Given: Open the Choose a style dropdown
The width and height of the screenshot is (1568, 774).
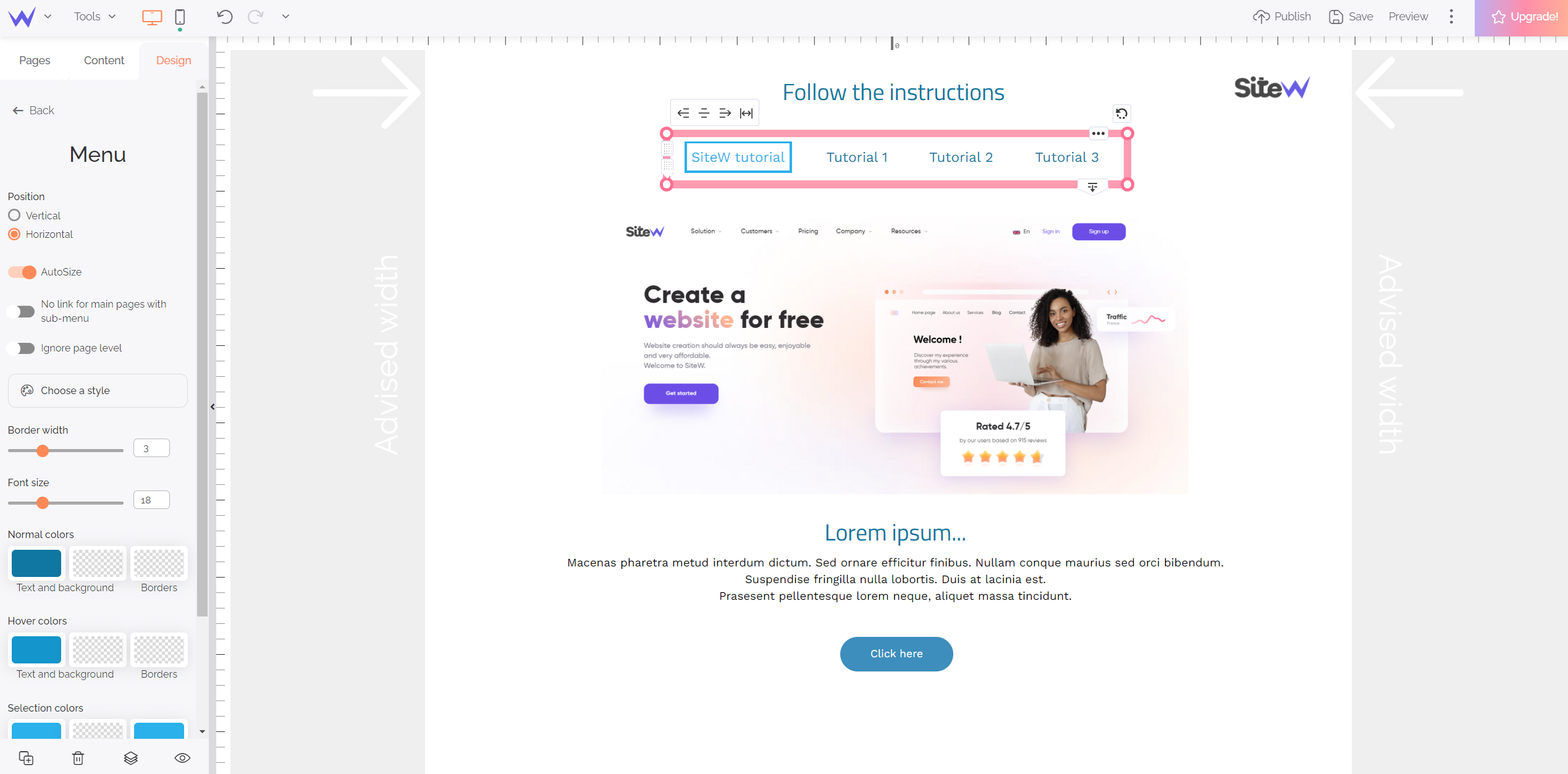Looking at the screenshot, I should tap(97, 390).
